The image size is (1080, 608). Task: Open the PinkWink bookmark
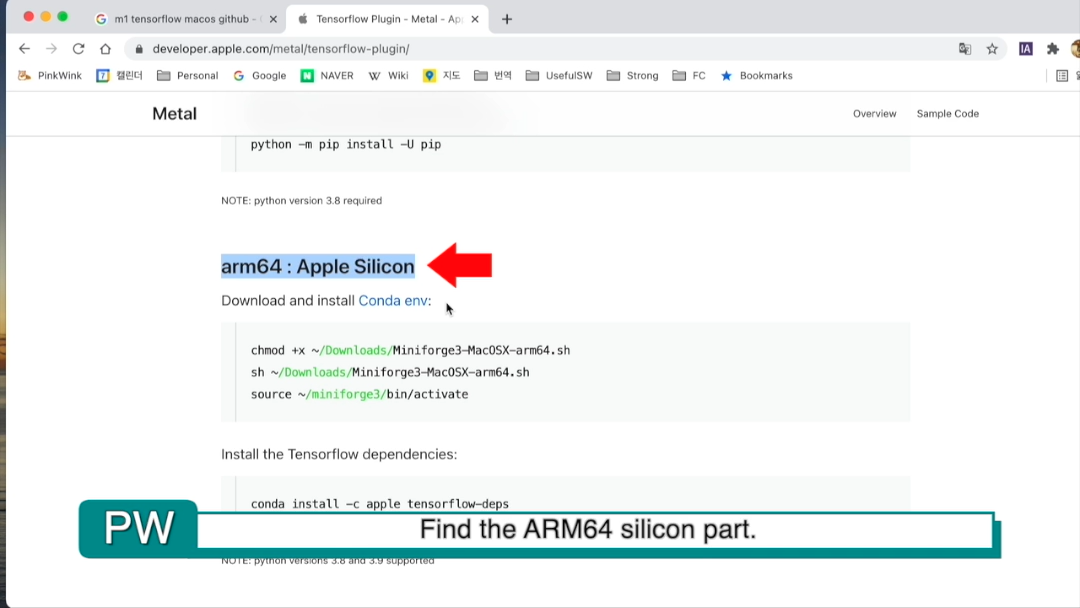pyautogui.click(x=50, y=76)
